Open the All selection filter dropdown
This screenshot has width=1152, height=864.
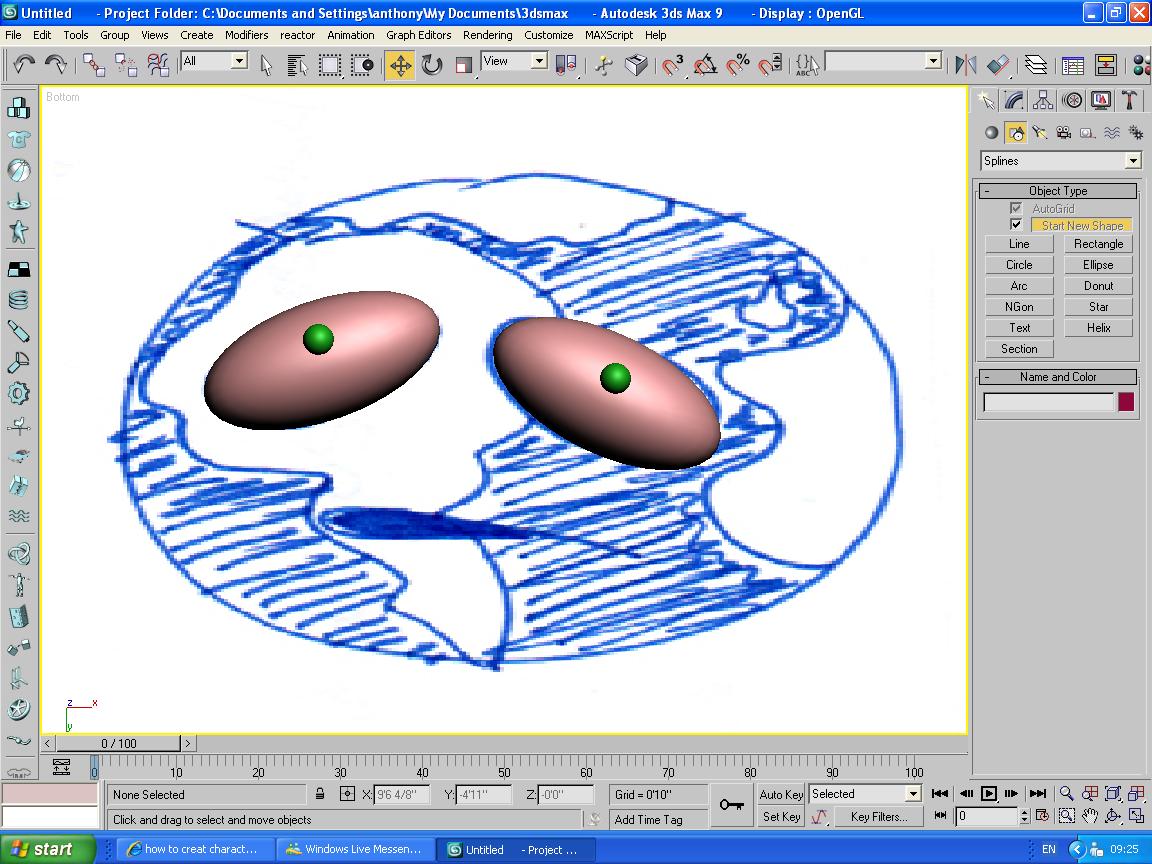[x=215, y=61]
